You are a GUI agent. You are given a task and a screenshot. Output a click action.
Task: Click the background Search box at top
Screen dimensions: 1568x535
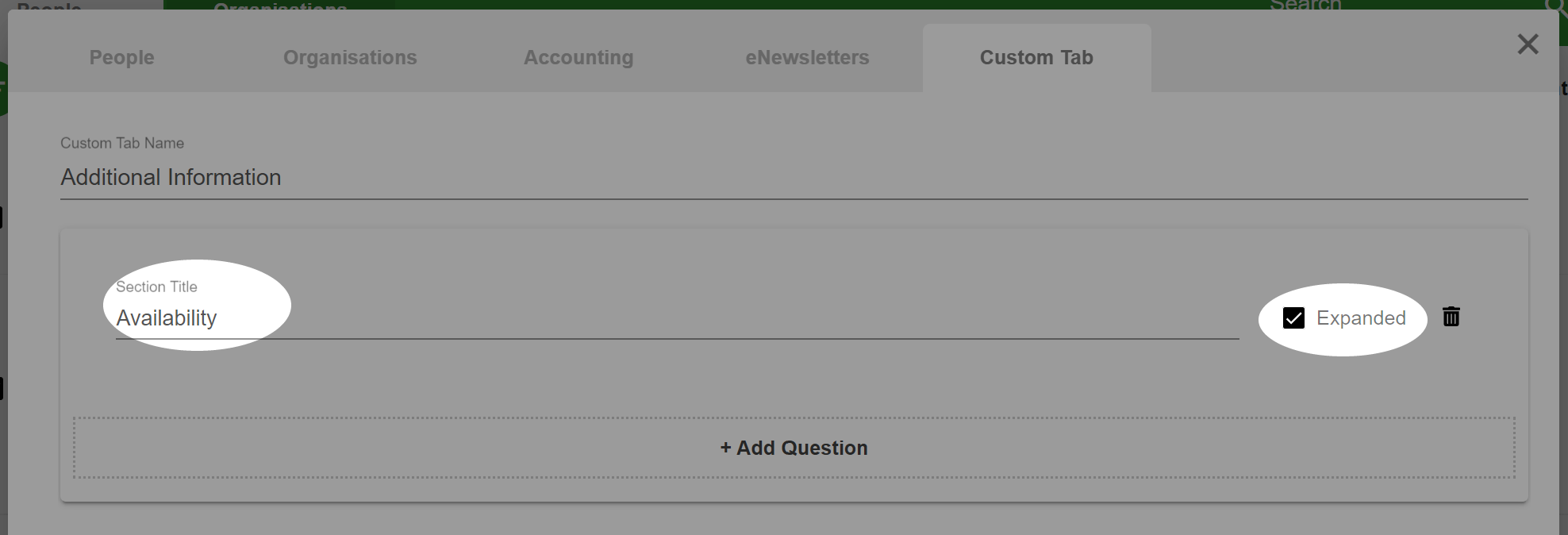(x=1305, y=5)
